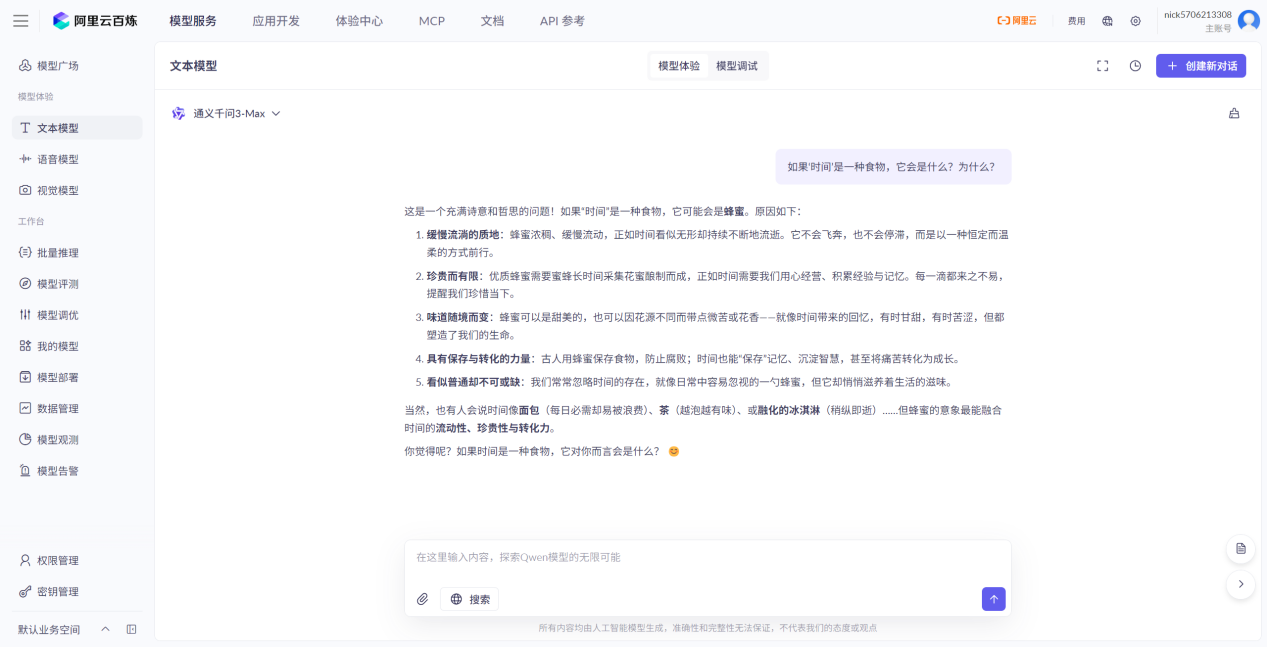Click the 创建新对话 button
Screen dimensions: 1267x647
pyautogui.click(x=1201, y=66)
